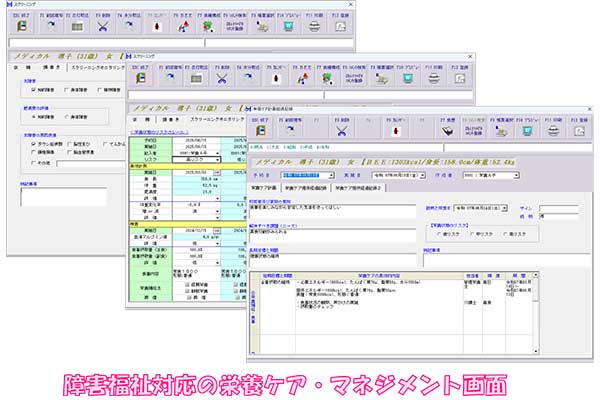Click F7 green icon in middle screening window

point(328,78)
